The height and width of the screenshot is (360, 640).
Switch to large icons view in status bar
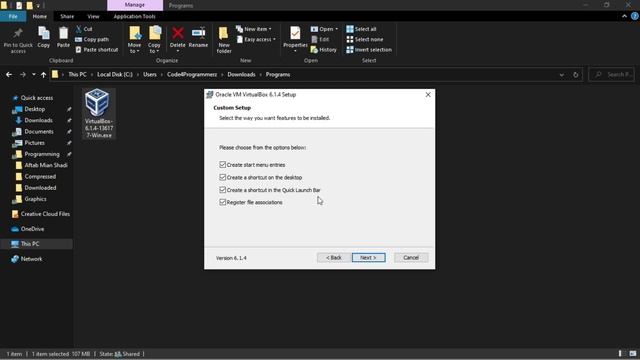point(633,353)
